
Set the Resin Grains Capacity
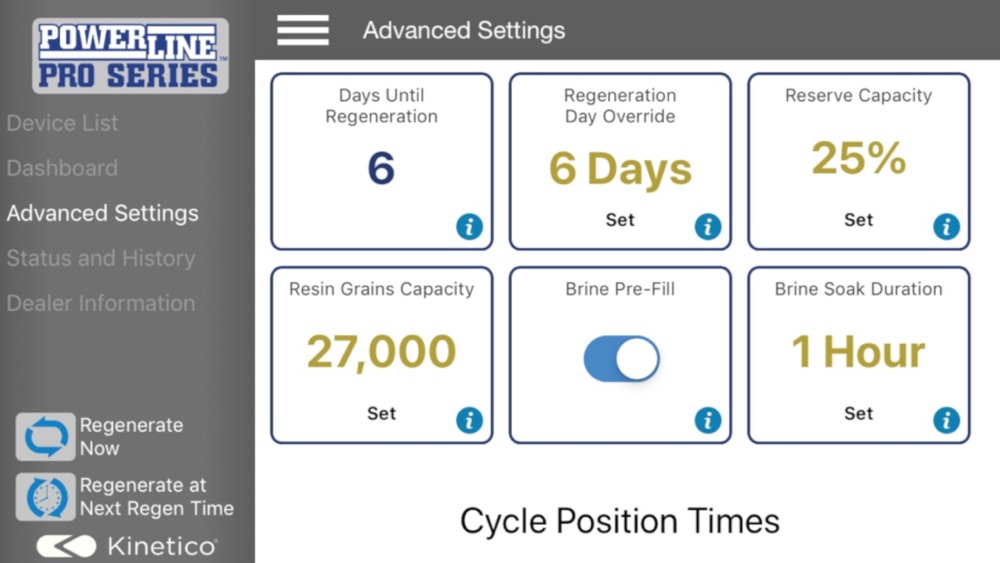pyautogui.click(x=381, y=414)
